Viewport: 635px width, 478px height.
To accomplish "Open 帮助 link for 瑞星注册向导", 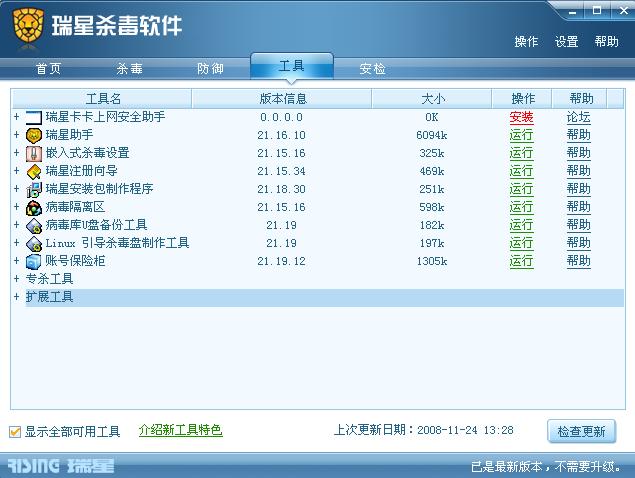I will point(578,171).
